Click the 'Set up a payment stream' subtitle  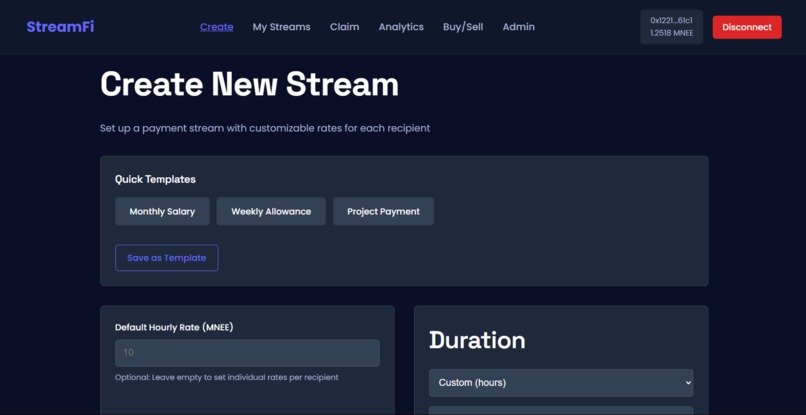pos(265,128)
